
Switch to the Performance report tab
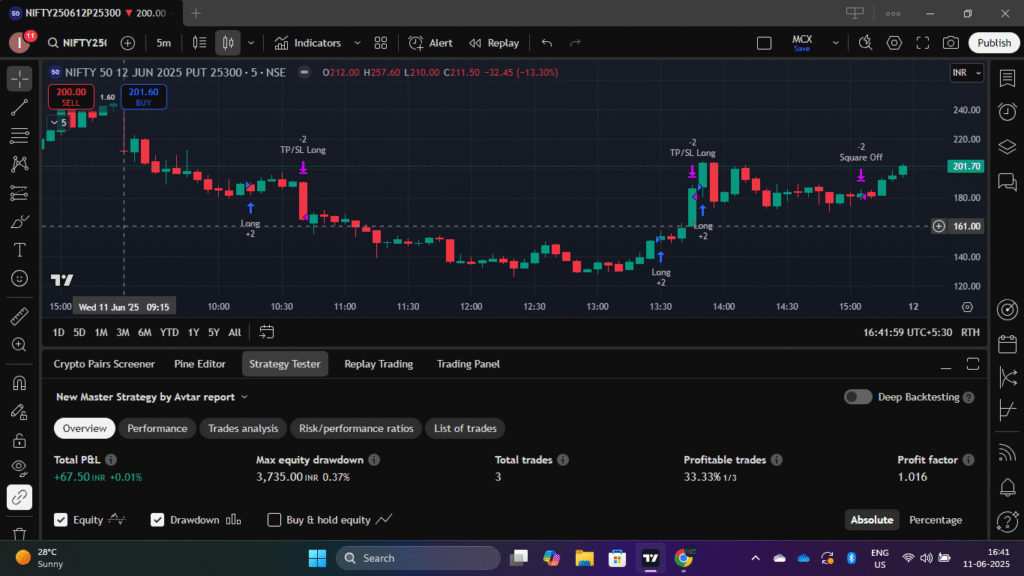pyautogui.click(x=157, y=428)
